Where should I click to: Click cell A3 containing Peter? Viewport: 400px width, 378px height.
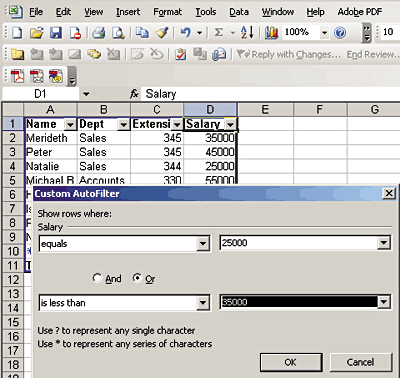coord(51,152)
